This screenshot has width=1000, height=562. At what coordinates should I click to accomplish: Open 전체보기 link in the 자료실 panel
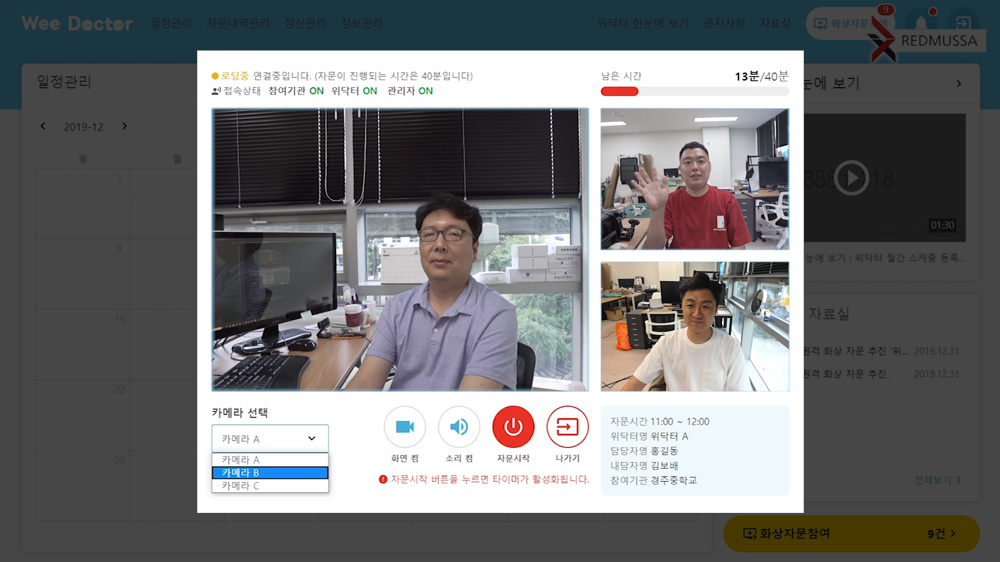938,480
